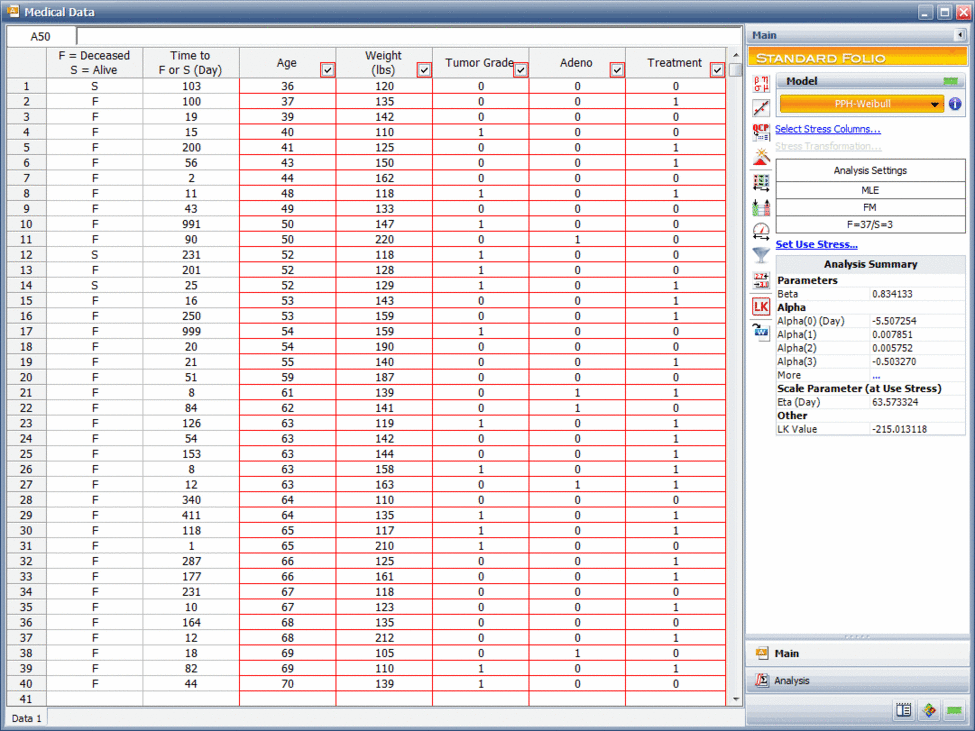Click the Word document transfer icon
Image resolution: width=975 pixels, height=731 pixels.
click(x=761, y=331)
